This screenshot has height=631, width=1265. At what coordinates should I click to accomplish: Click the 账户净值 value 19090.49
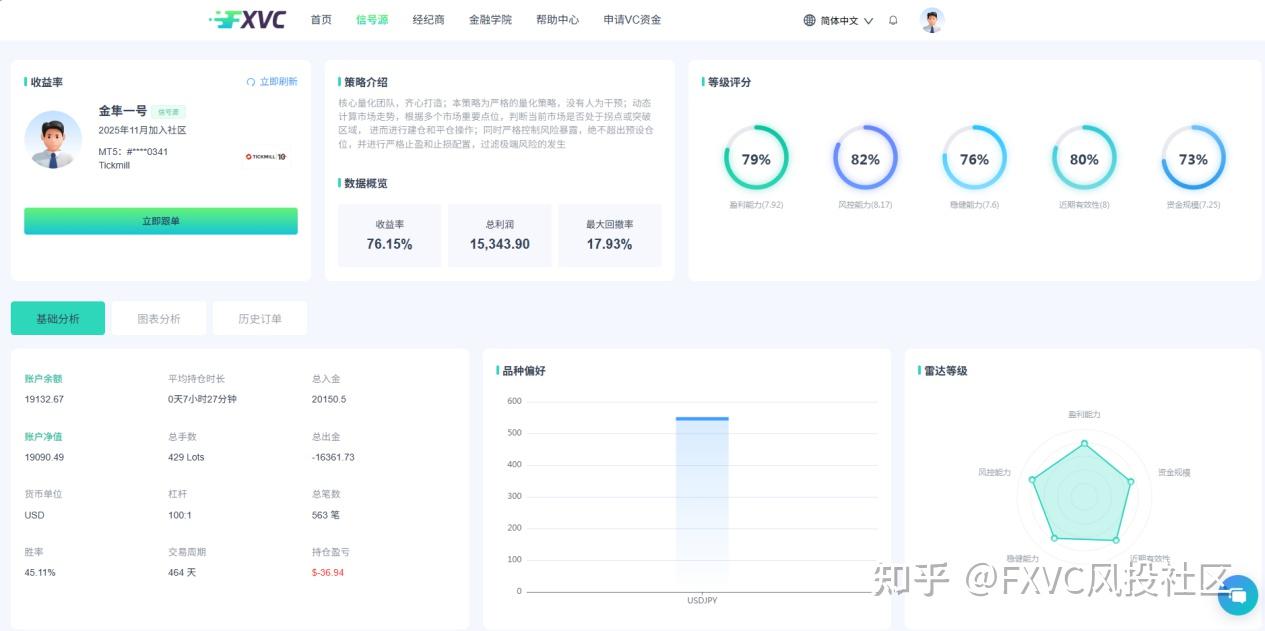pos(44,457)
